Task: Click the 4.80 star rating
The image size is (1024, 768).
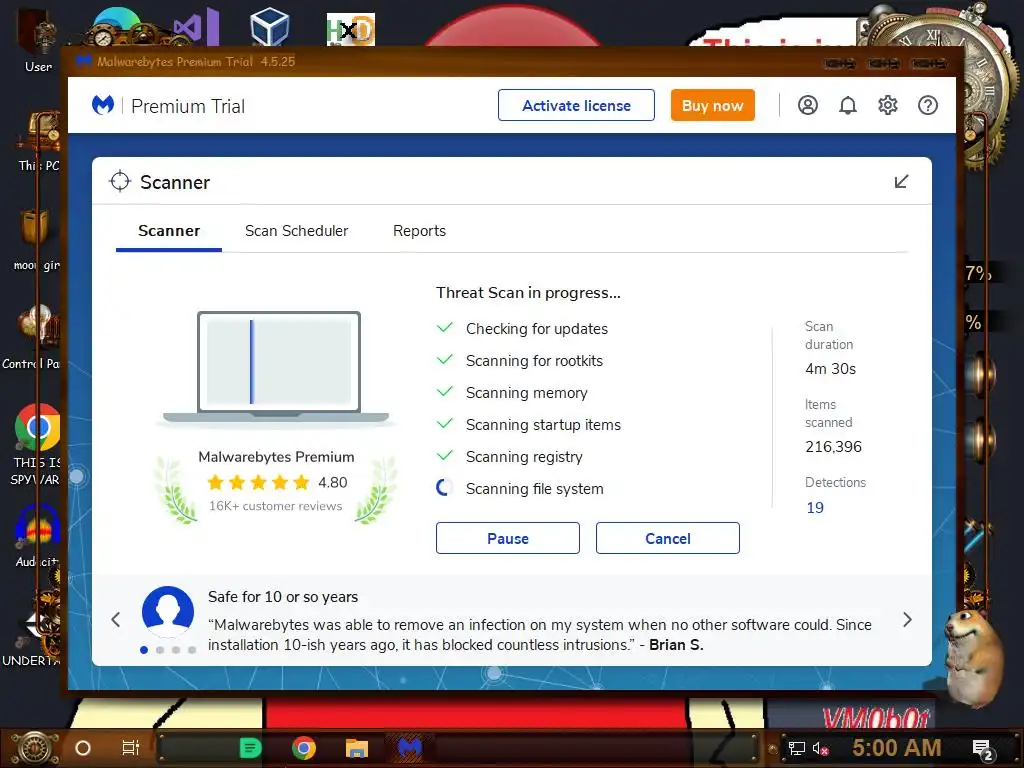Action: (x=277, y=483)
